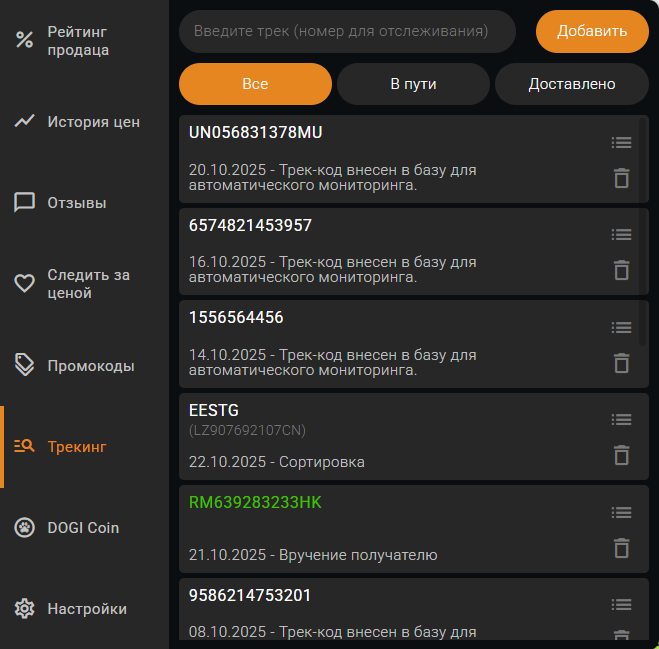Screen dimensions: 659x649
Task: Select track number UN056831378MU text
Action: coord(256,132)
